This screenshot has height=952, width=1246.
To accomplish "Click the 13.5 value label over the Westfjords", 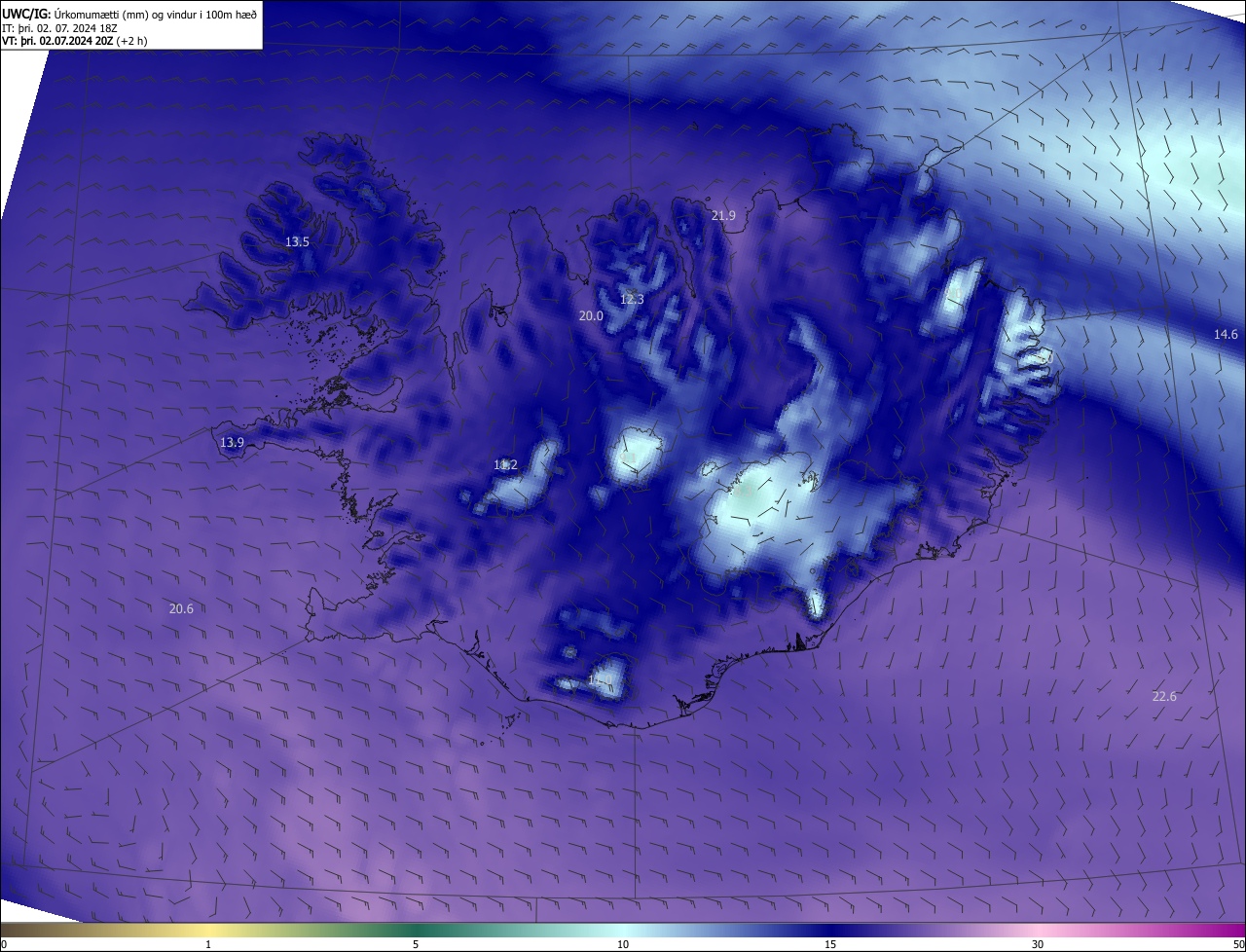I will click(x=297, y=241).
